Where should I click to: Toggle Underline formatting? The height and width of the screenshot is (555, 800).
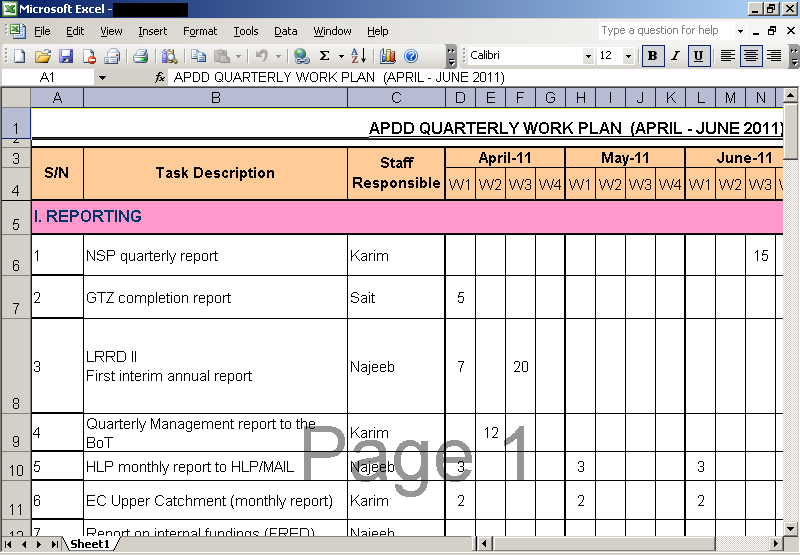(699, 56)
